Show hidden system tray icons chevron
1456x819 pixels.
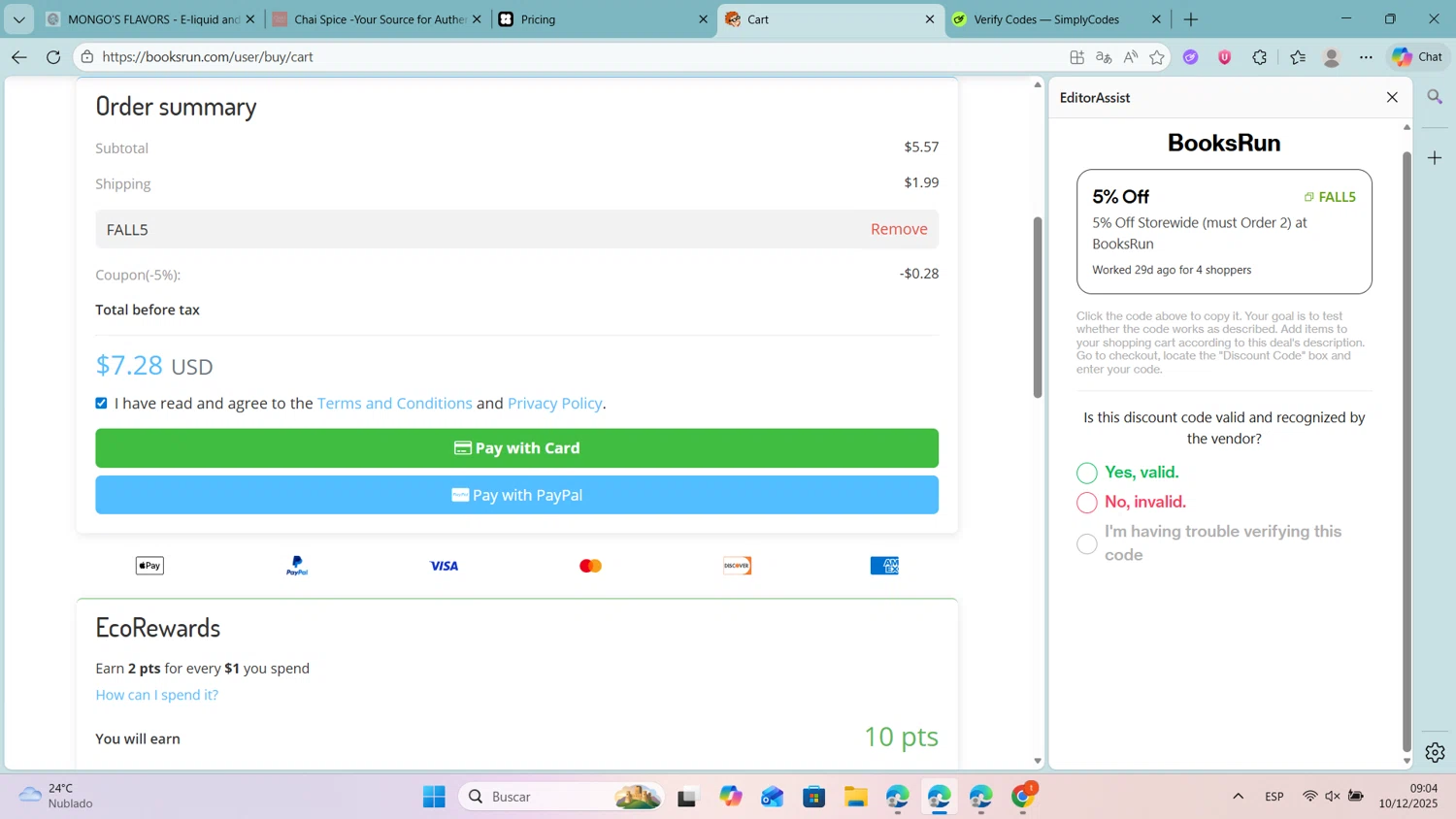(1238, 797)
